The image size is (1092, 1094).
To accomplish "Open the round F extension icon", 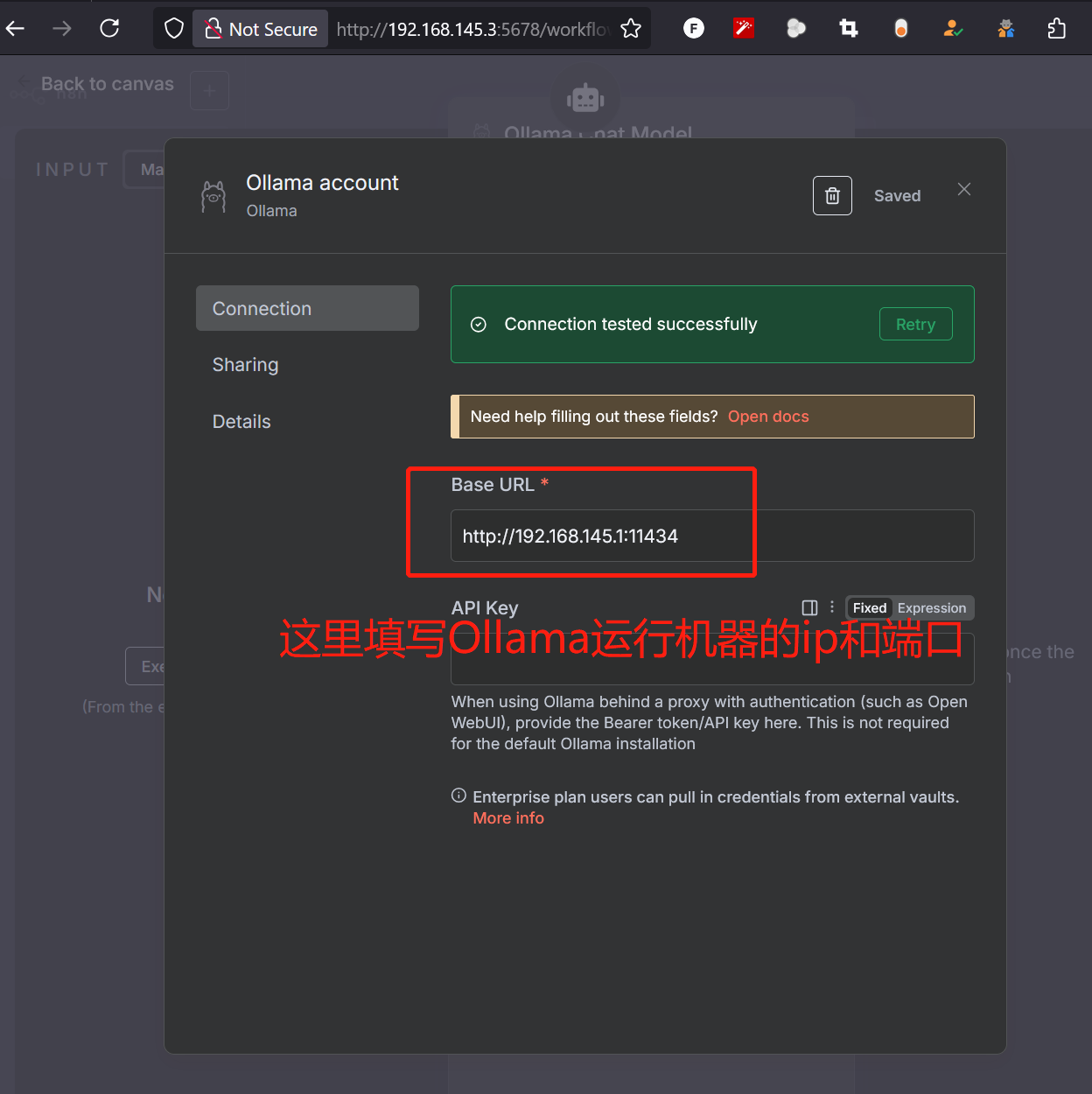I will pos(694,29).
